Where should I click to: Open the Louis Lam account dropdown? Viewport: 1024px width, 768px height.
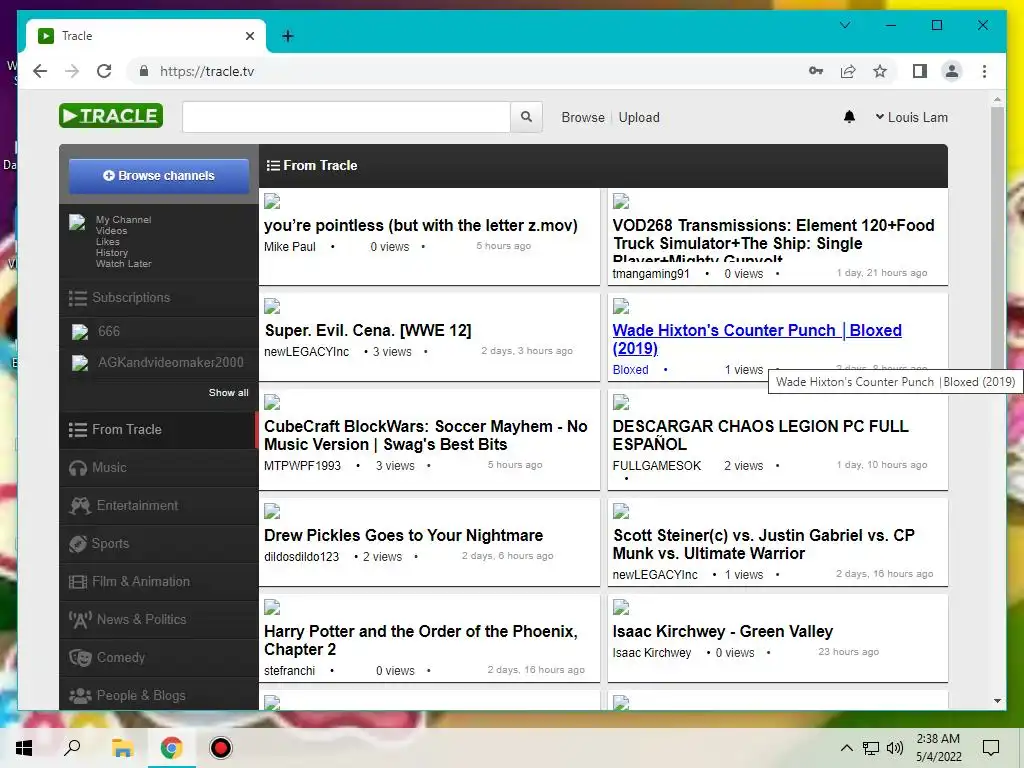[x=912, y=118]
